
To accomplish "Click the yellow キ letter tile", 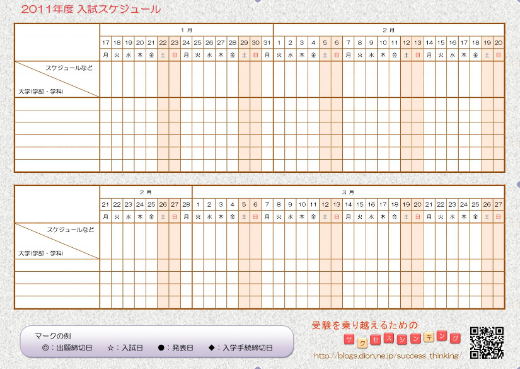I will pyautogui.click(x=429, y=337).
